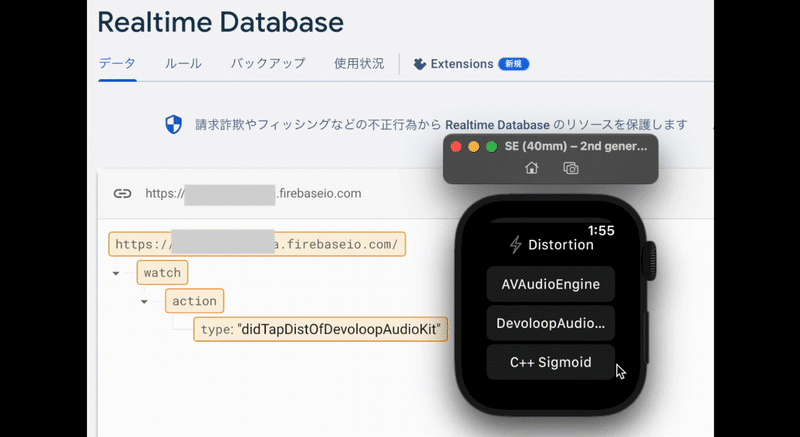Maximize the watch simulator window
The height and width of the screenshot is (437, 800).
[x=491, y=147]
